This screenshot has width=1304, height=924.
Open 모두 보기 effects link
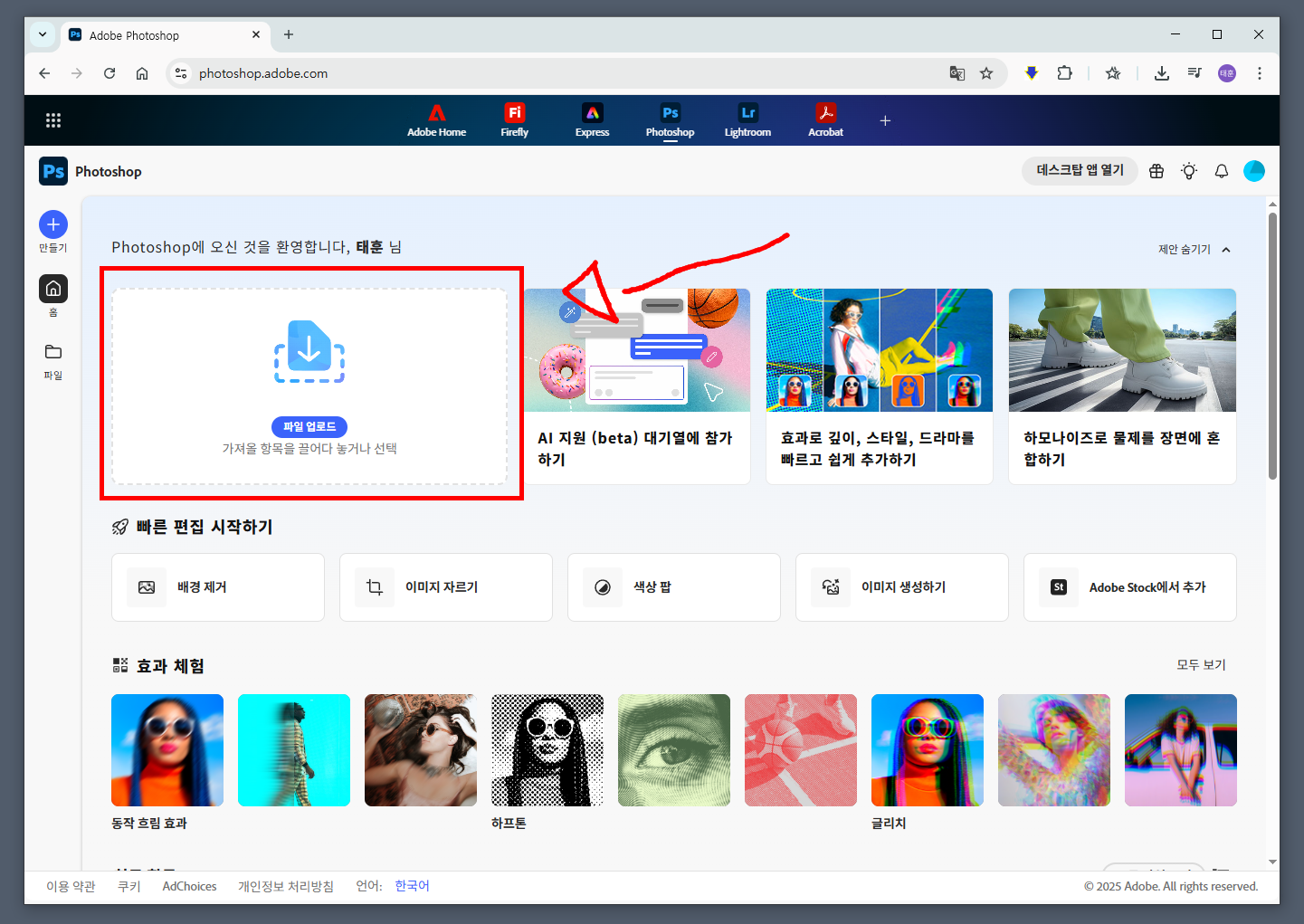[1201, 665]
